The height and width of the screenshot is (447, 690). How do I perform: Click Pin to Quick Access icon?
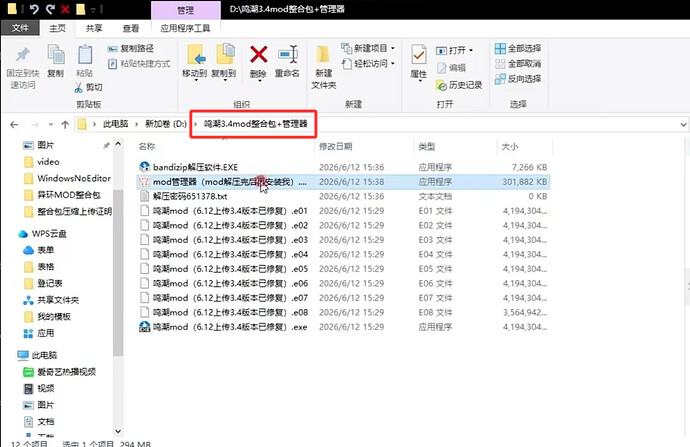[x=22, y=55]
